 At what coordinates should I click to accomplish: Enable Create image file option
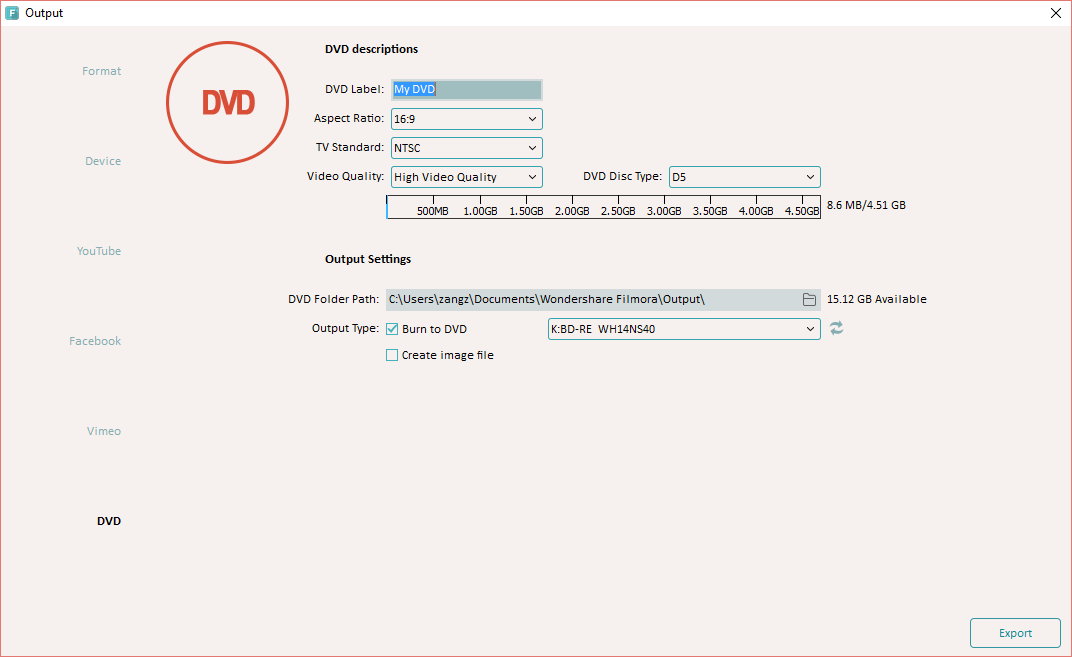[392, 355]
